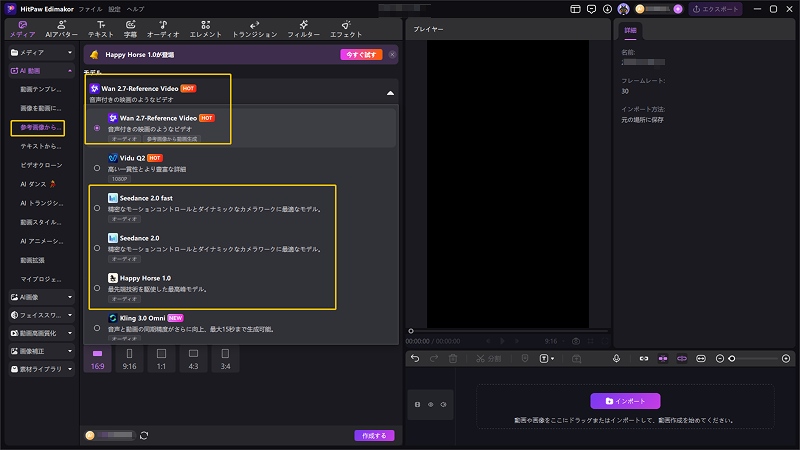Close the Happy Horse 1.0 banner

click(x=392, y=55)
